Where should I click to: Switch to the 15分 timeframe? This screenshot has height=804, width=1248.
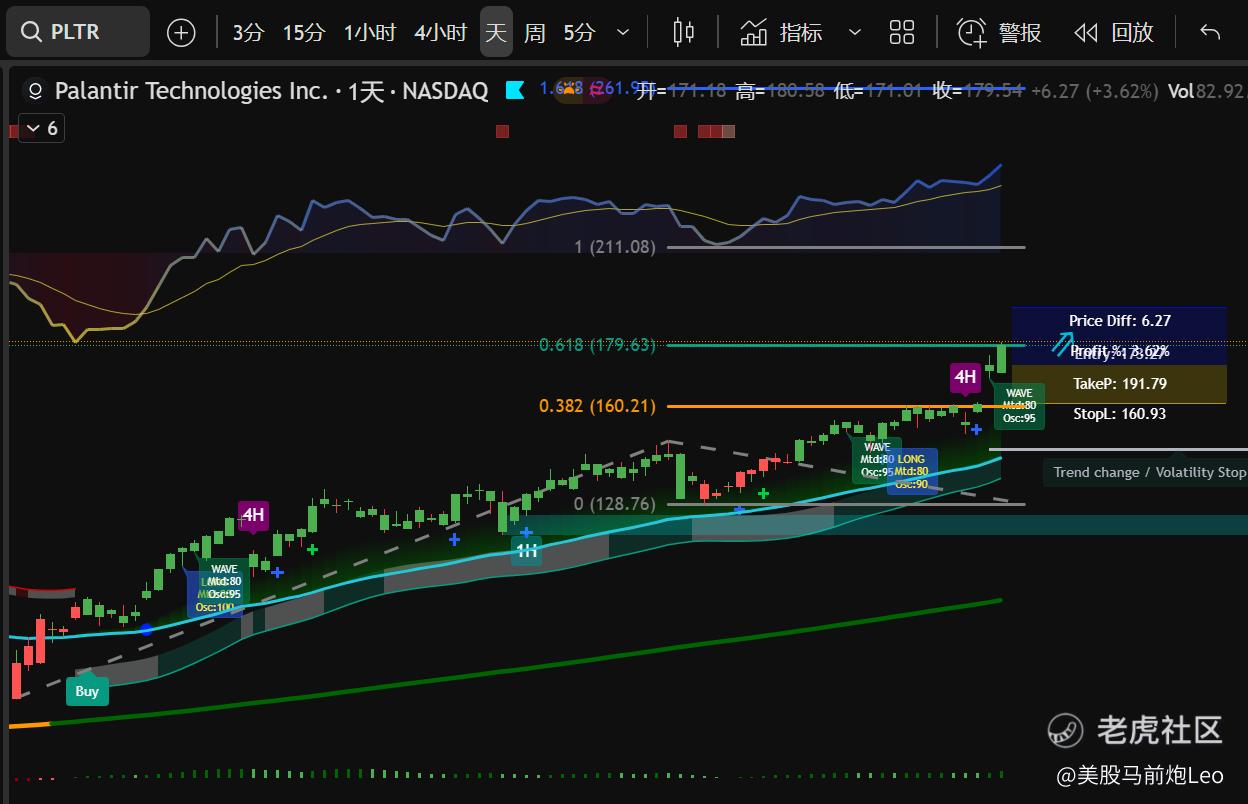pyautogui.click(x=304, y=32)
